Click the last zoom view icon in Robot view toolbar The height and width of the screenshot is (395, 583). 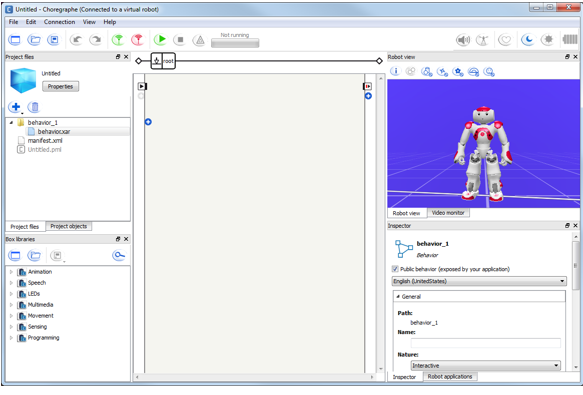tap(489, 72)
